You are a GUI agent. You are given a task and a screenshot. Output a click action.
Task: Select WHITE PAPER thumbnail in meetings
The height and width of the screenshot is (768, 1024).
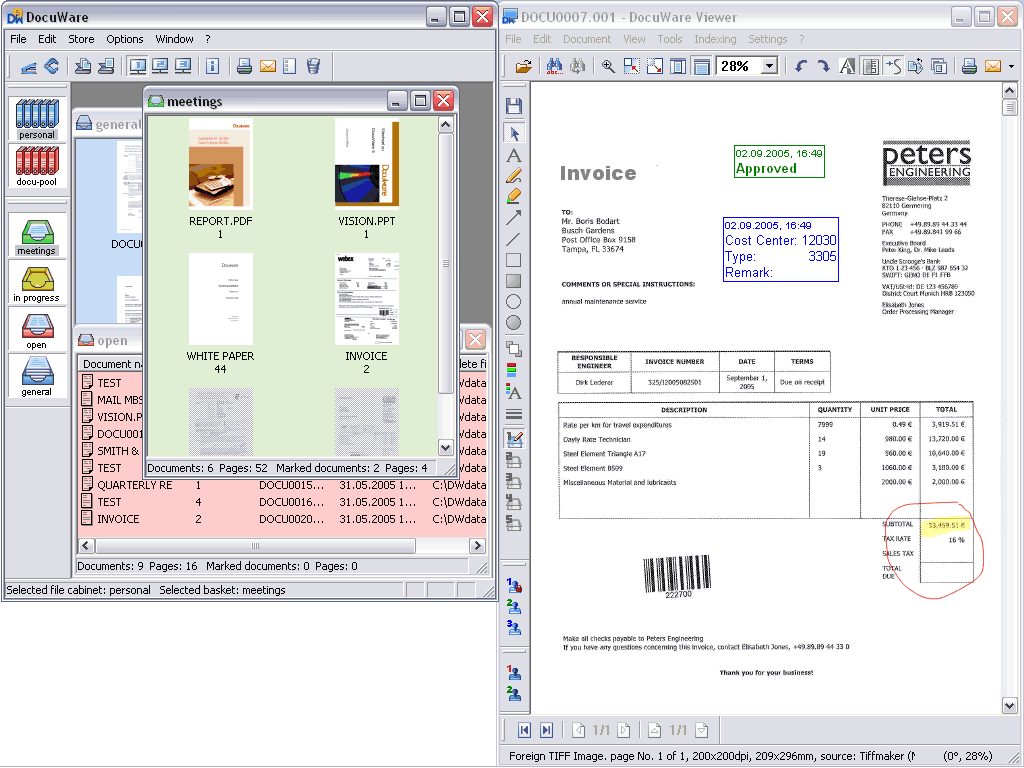pos(221,299)
